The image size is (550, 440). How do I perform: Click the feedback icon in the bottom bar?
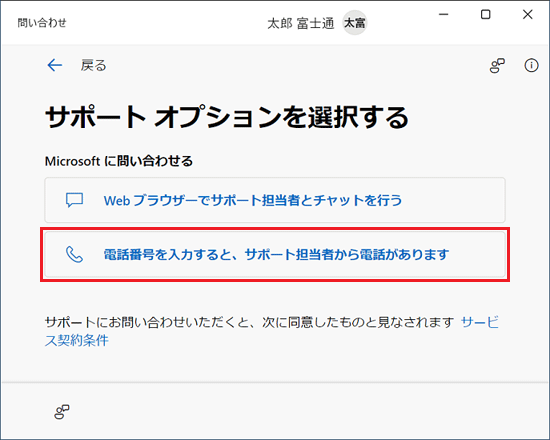62,412
